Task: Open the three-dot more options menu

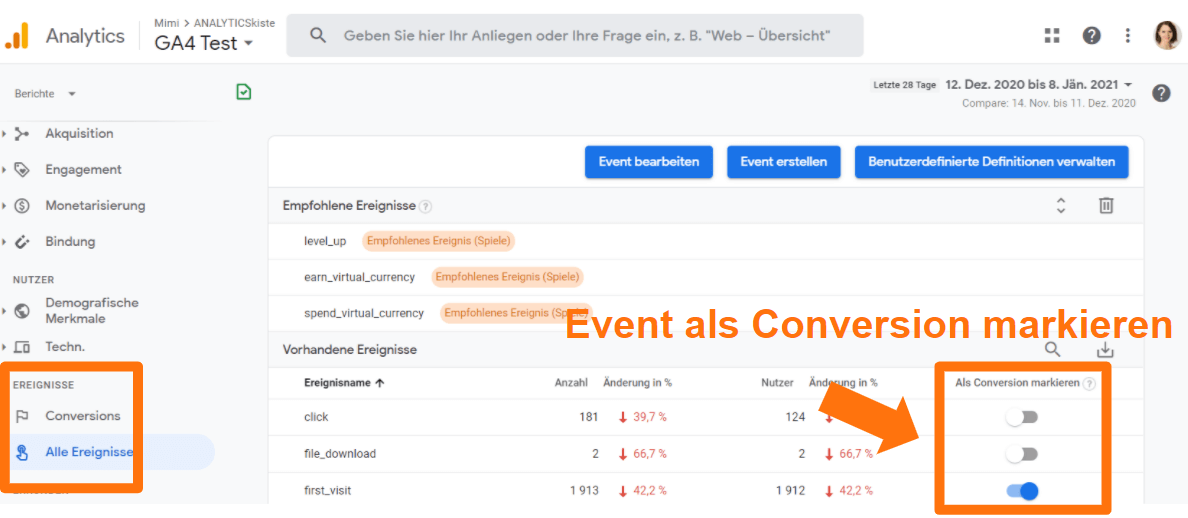Action: point(1128,36)
